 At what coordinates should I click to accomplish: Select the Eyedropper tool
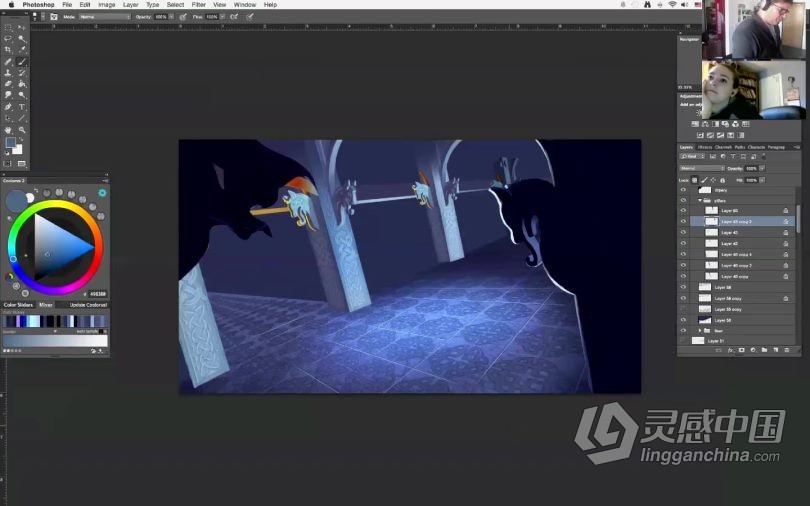pos(22,50)
